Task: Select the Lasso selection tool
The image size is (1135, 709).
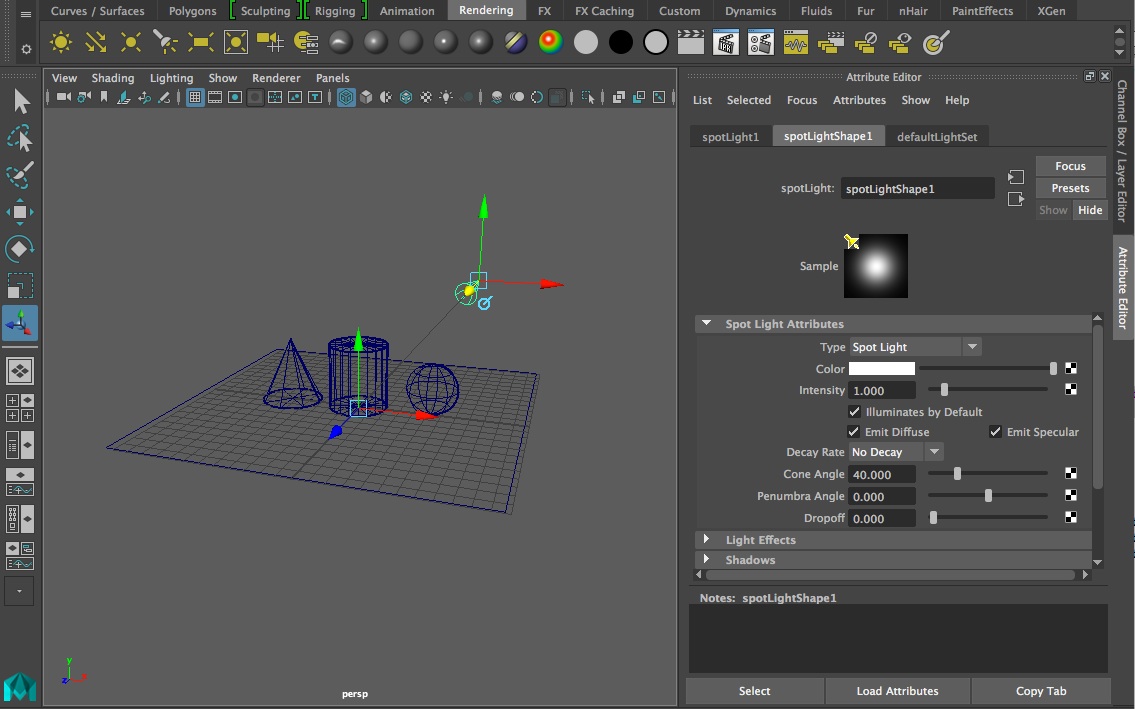Action: 19,138
